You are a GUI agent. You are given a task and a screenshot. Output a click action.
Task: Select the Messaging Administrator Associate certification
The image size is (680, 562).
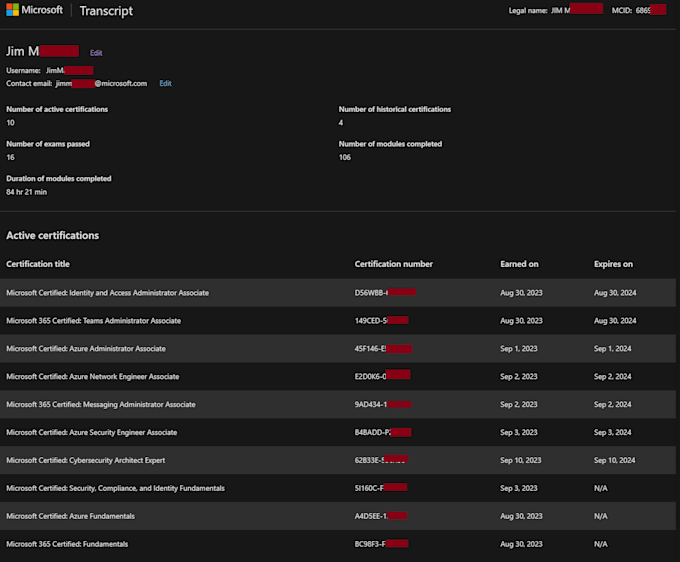tap(100, 405)
